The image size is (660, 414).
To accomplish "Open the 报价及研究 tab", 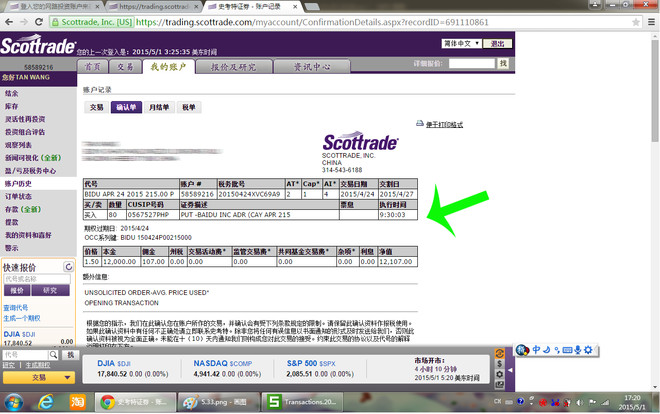I will point(233,66).
